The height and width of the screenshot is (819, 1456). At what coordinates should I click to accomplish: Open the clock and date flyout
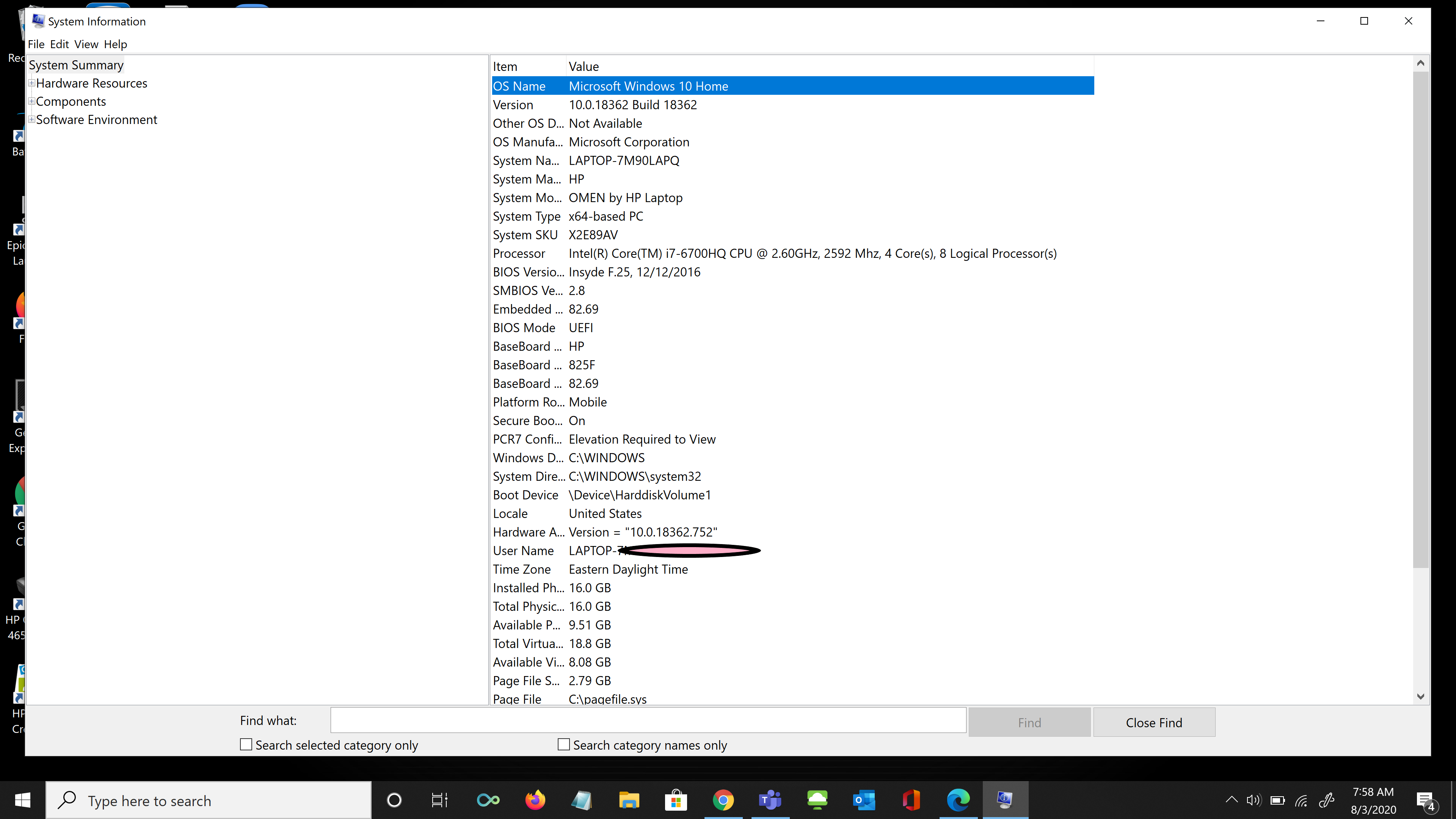click(x=1373, y=800)
